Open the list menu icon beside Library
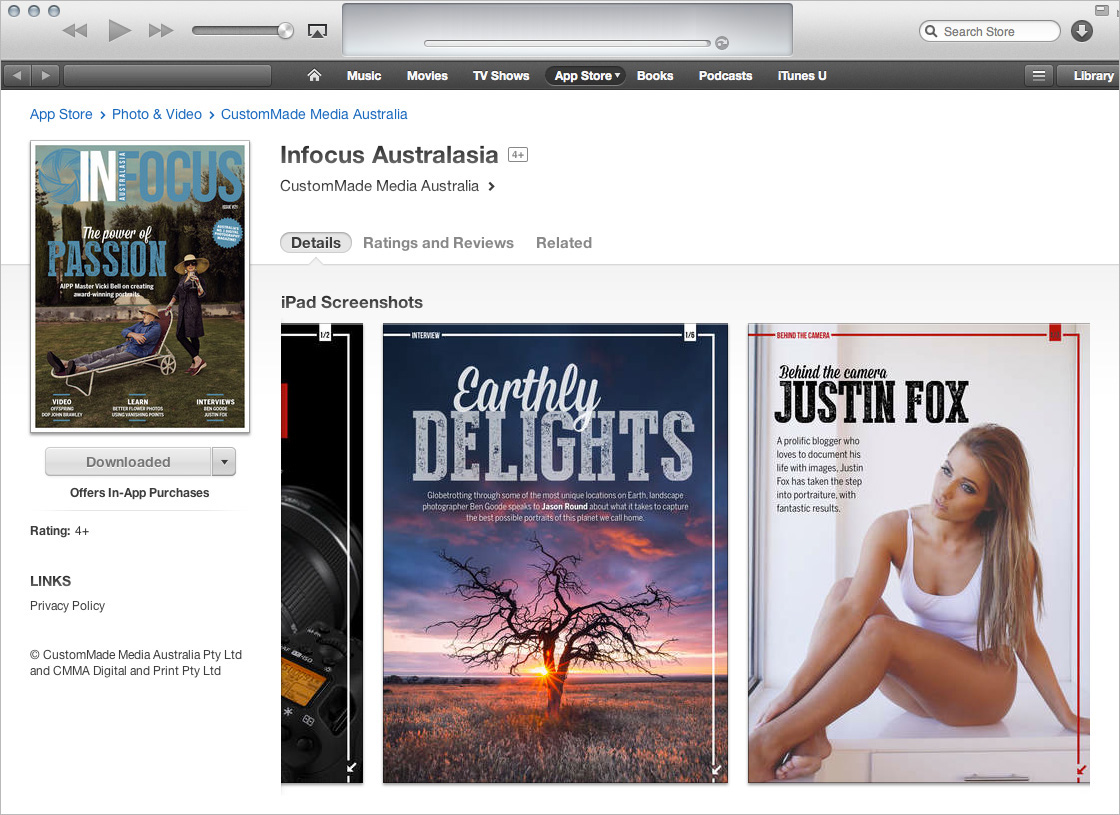1120x815 pixels. pyautogui.click(x=1039, y=76)
